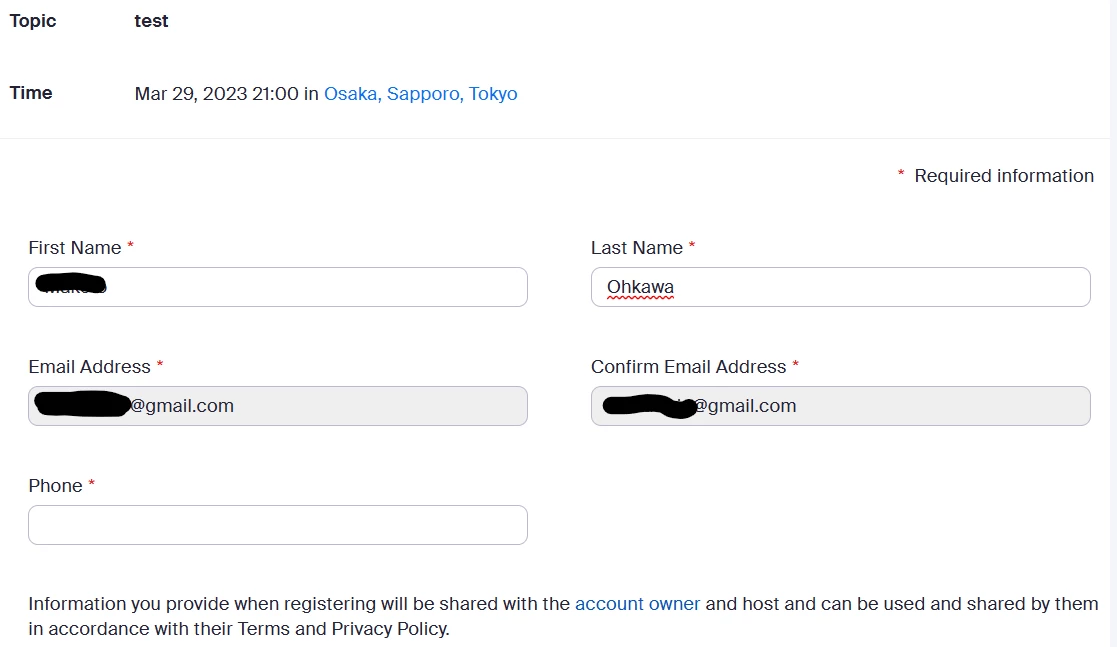This screenshot has width=1117, height=647.
Task: Focus the Last Name field containing Ohkawa
Action: tap(841, 287)
